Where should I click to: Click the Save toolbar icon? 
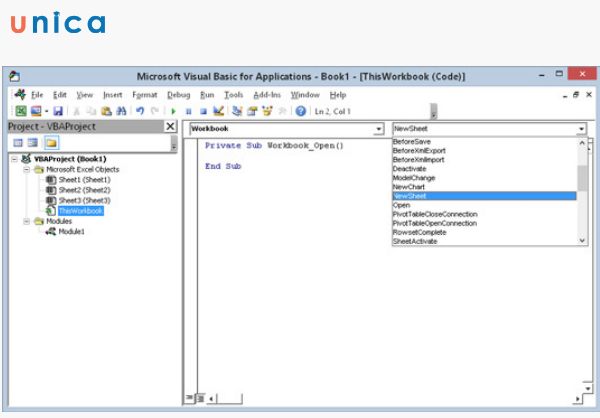[58, 111]
